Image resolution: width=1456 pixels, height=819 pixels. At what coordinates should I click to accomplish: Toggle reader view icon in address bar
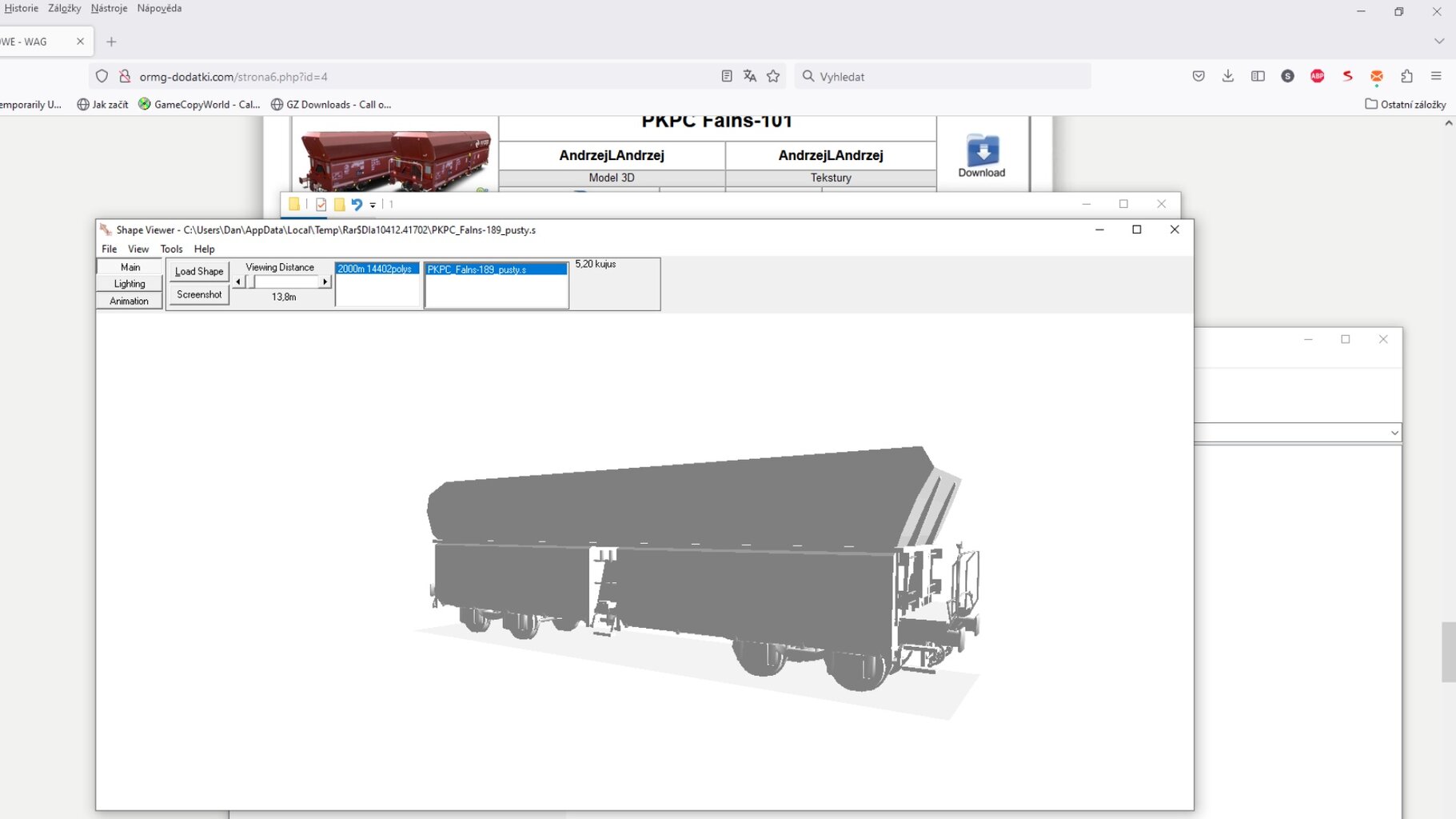[726, 76]
